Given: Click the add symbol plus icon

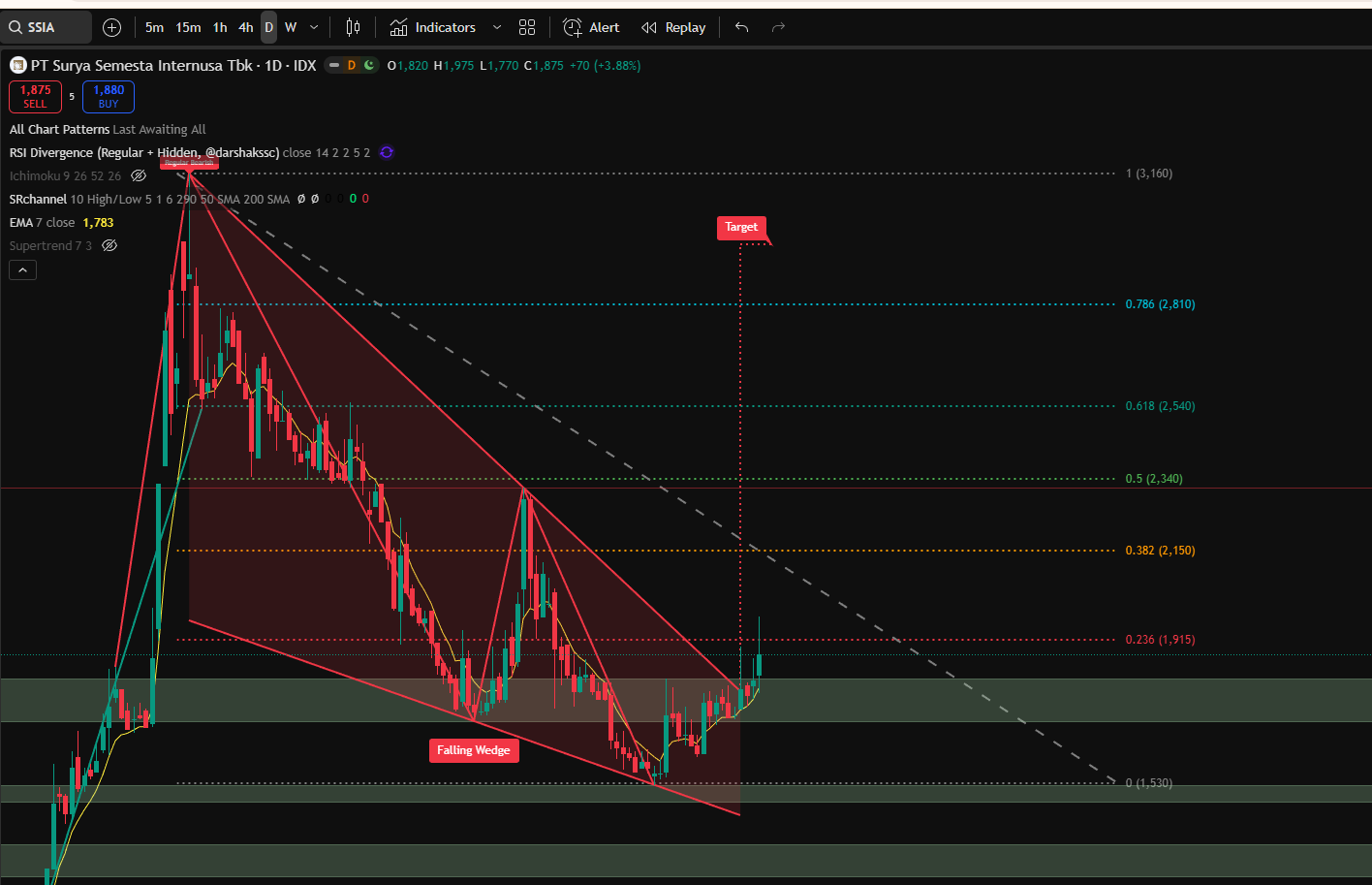Looking at the screenshot, I should (112, 27).
